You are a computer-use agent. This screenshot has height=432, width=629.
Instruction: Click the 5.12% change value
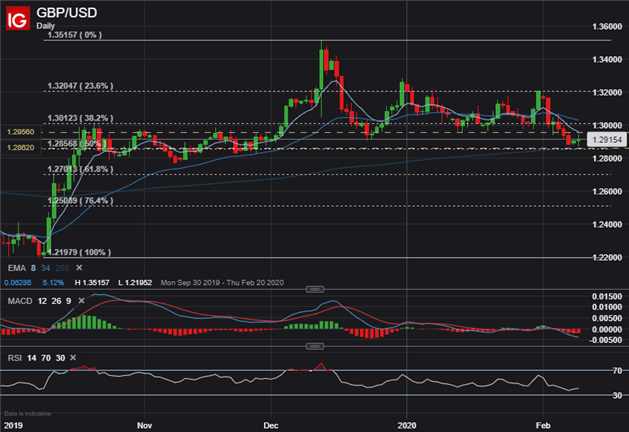coord(53,283)
